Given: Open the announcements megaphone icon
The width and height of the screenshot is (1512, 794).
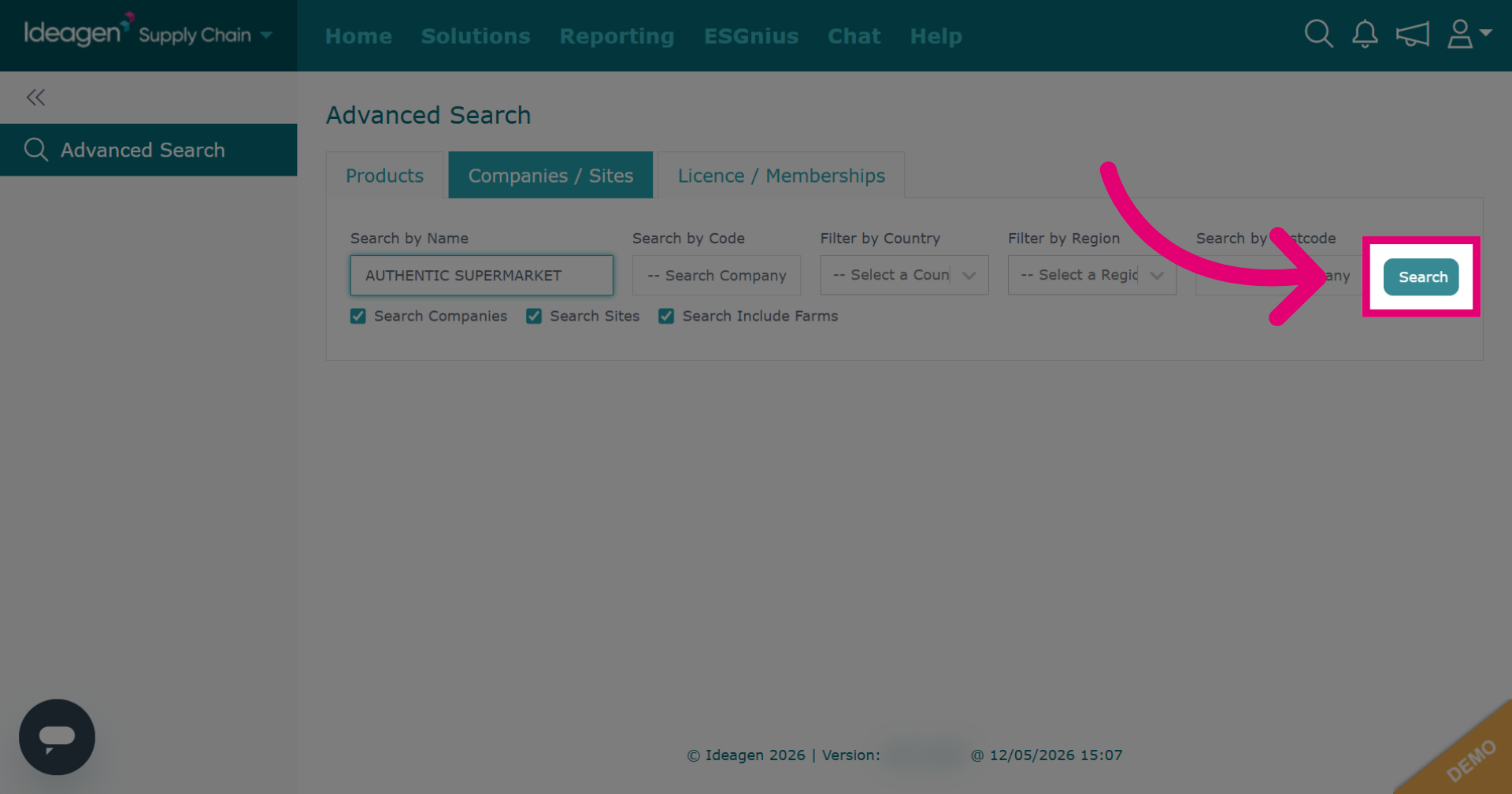Looking at the screenshot, I should (x=1413, y=34).
